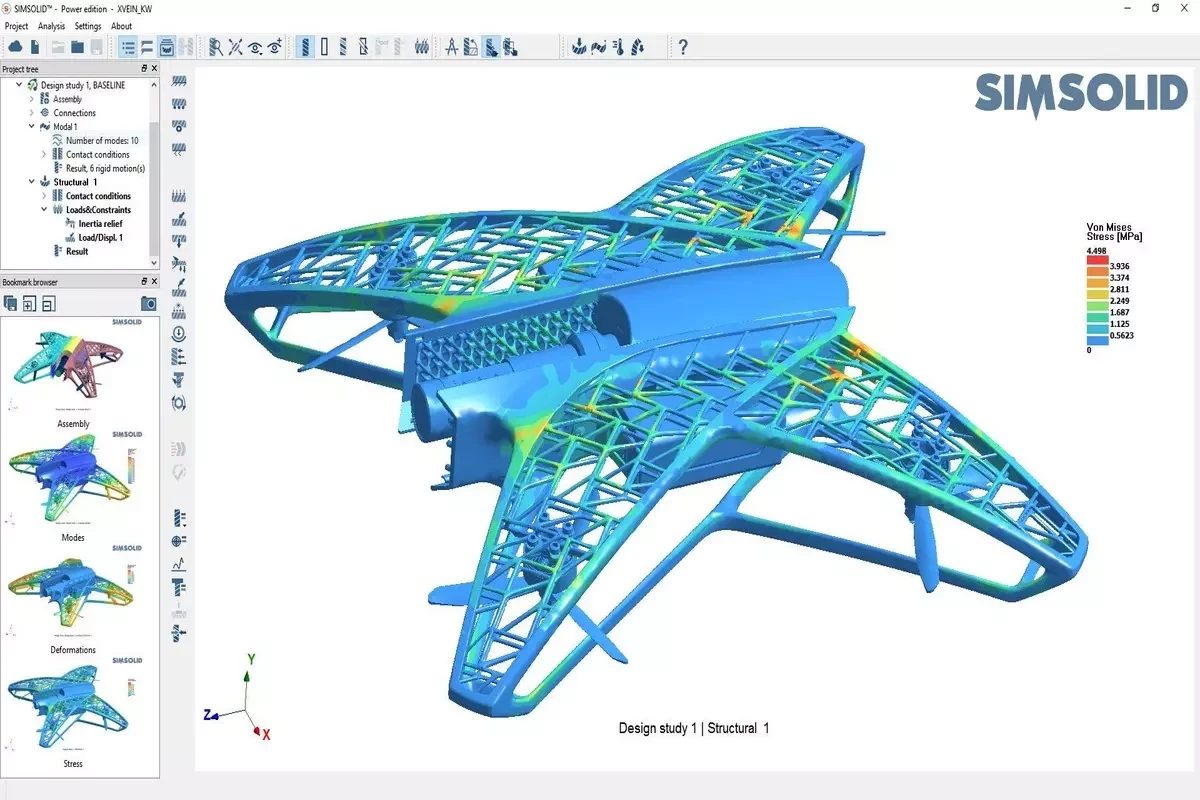Select Inertia relief in the project tree

99,224
